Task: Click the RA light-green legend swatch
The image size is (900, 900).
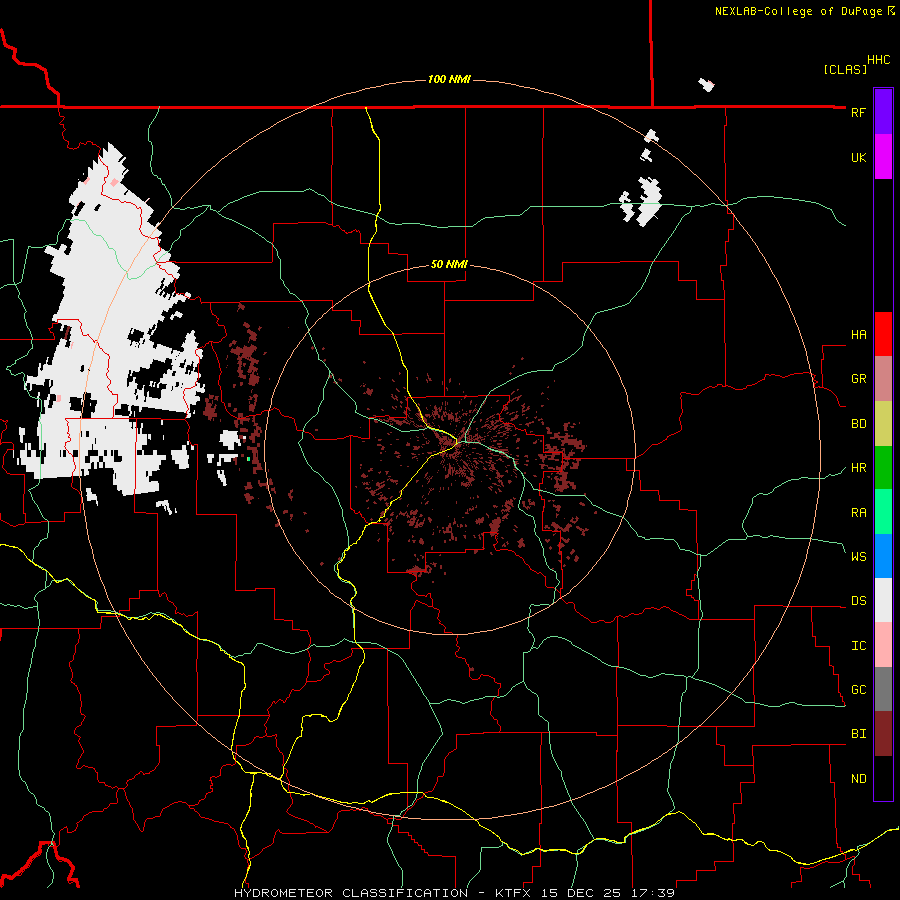Action: click(x=883, y=512)
